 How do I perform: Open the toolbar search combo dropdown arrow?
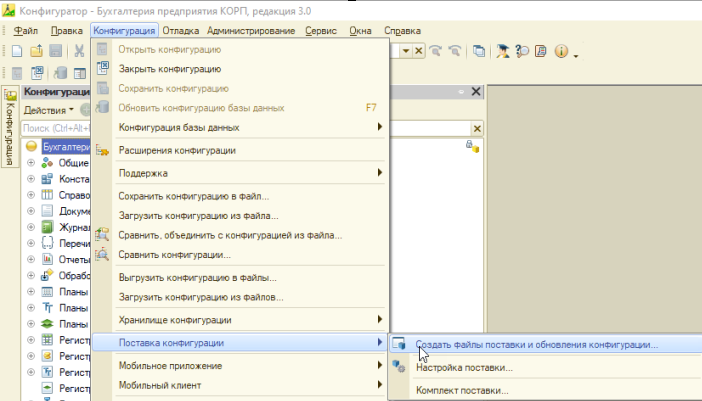click(406, 51)
